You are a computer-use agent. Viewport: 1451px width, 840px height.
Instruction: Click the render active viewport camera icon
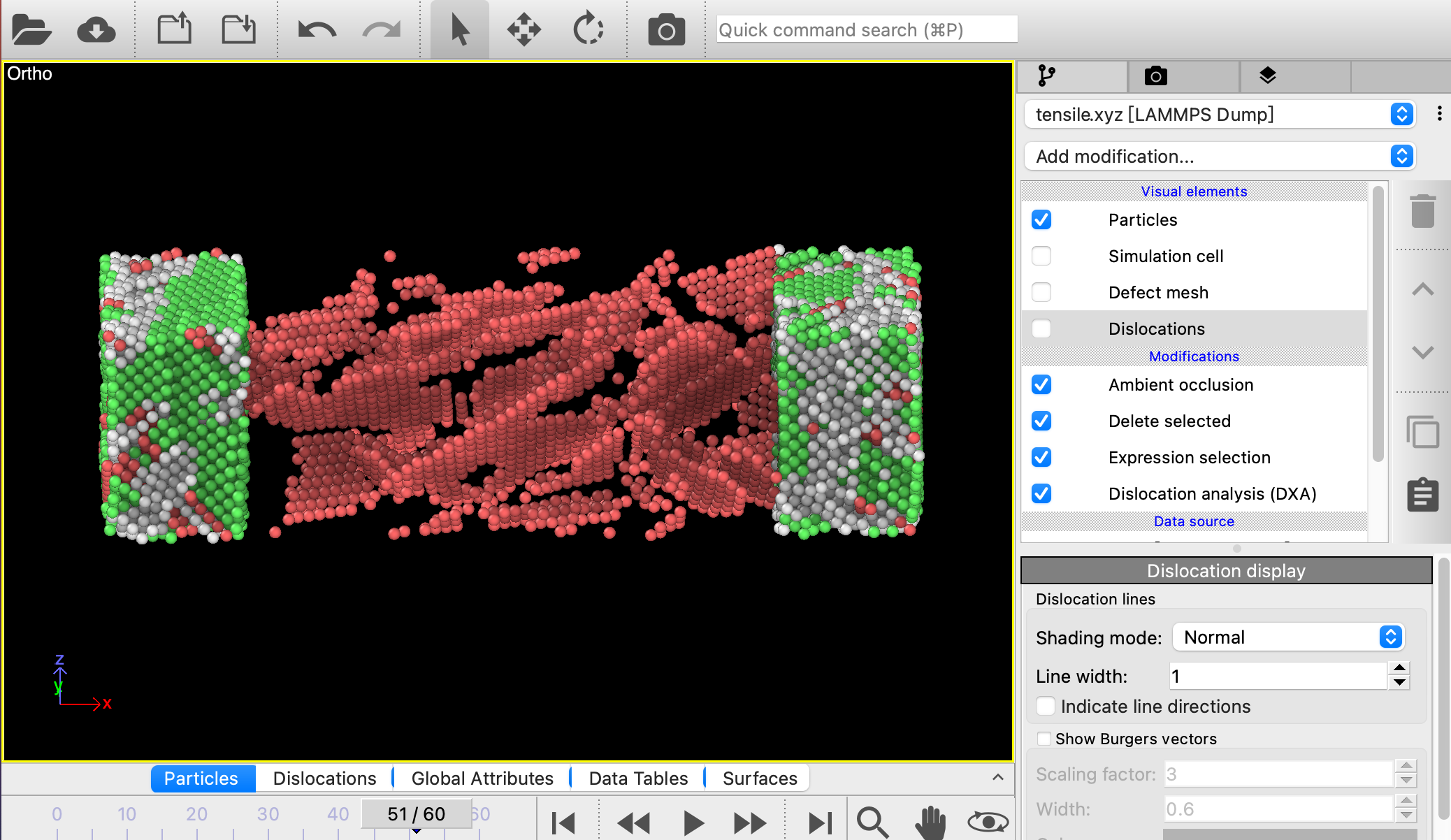(x=666, y=30)
